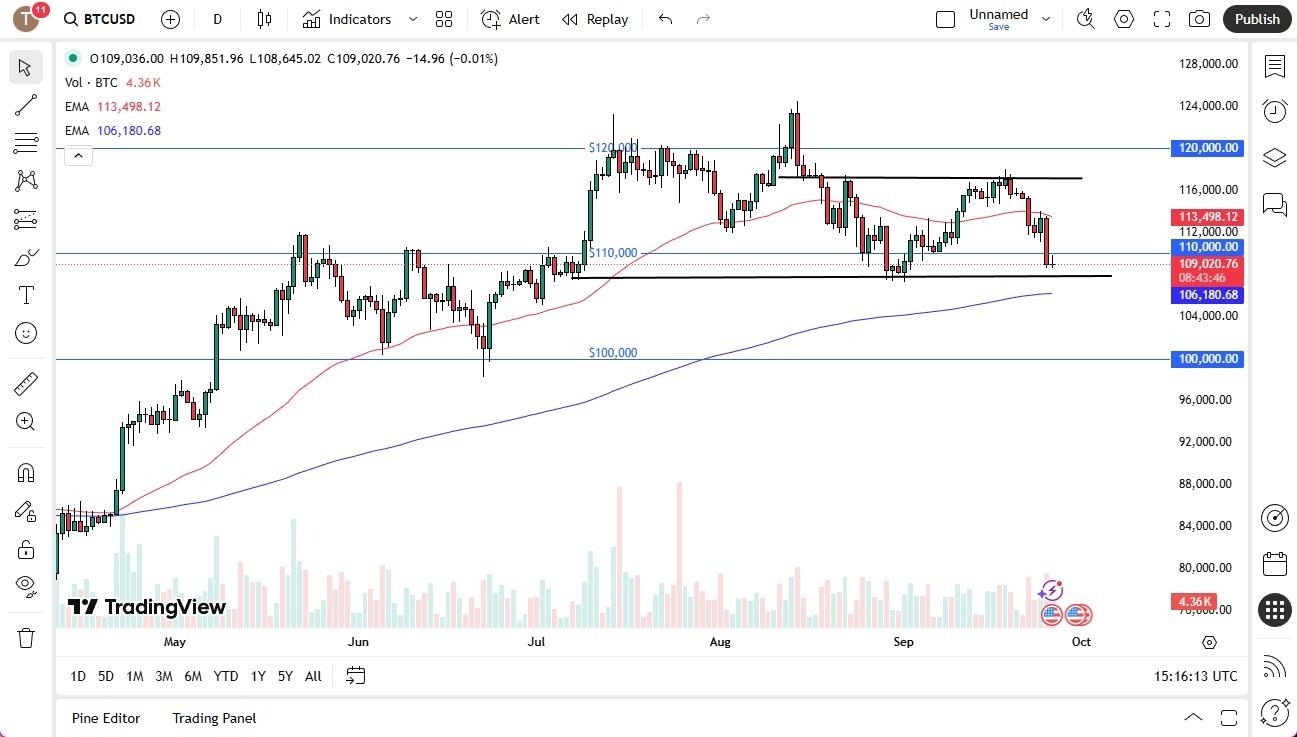Select the Brush drawing tool
Screen dimensions: 1297x737
tap(25, 257)
